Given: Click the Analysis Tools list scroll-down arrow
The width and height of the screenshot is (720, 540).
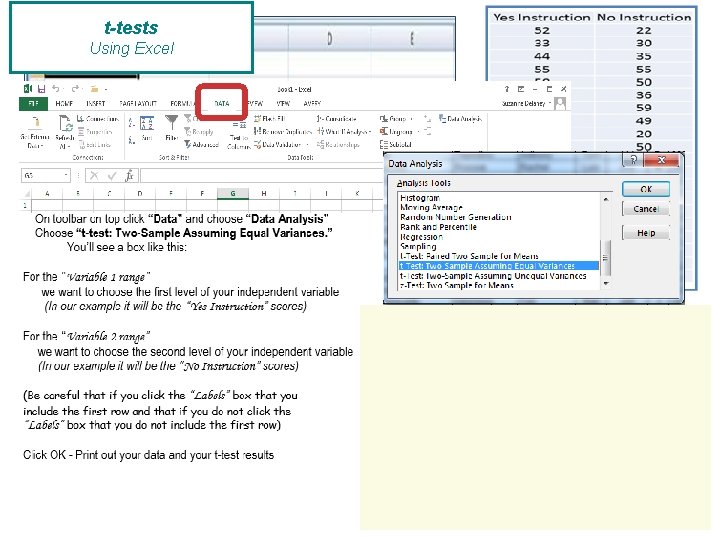Looking at the screenshot, I should click(606, 284).
